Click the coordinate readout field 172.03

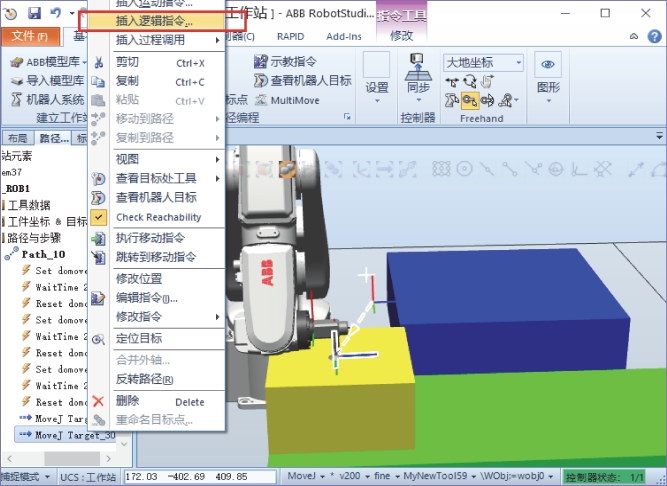[x=200, y=477]
